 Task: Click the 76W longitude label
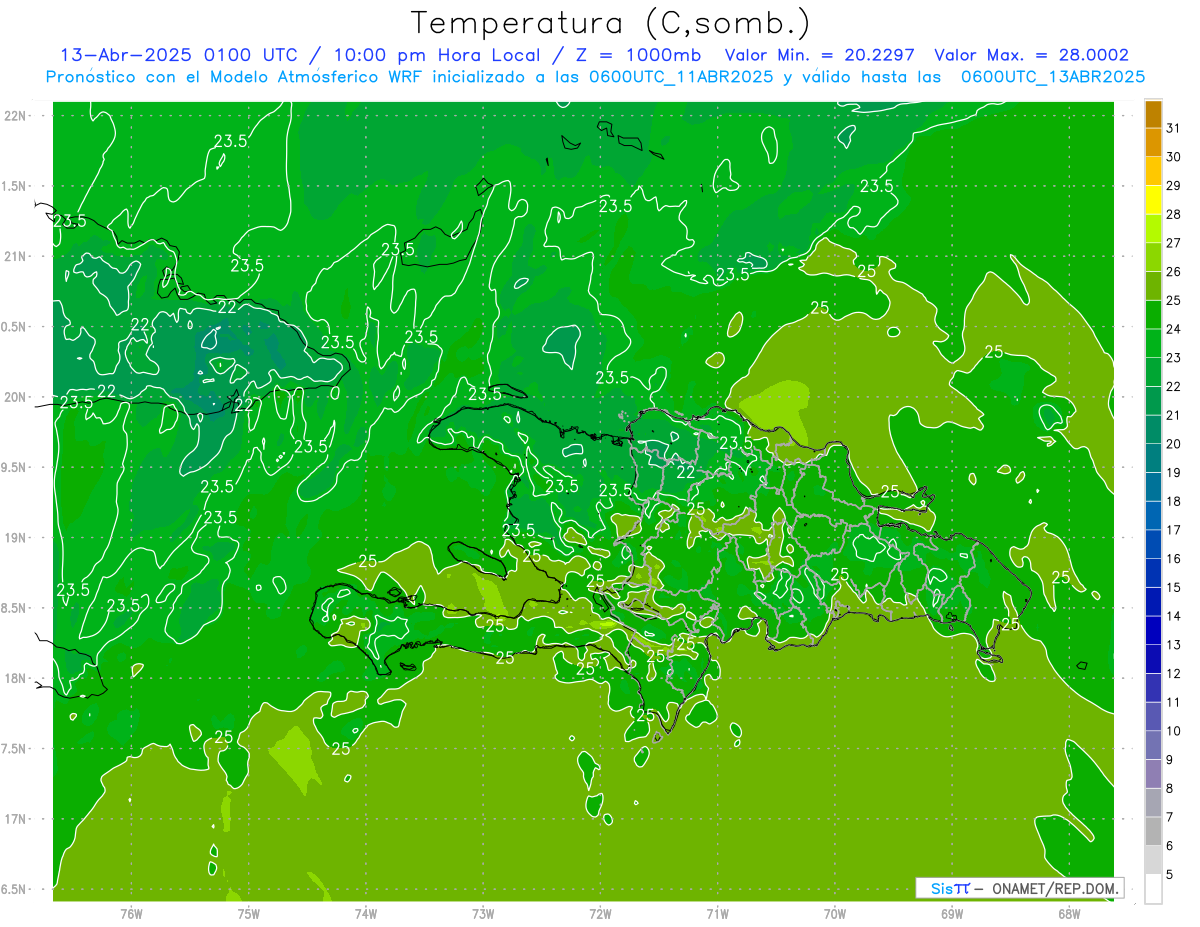click(131, 914)
